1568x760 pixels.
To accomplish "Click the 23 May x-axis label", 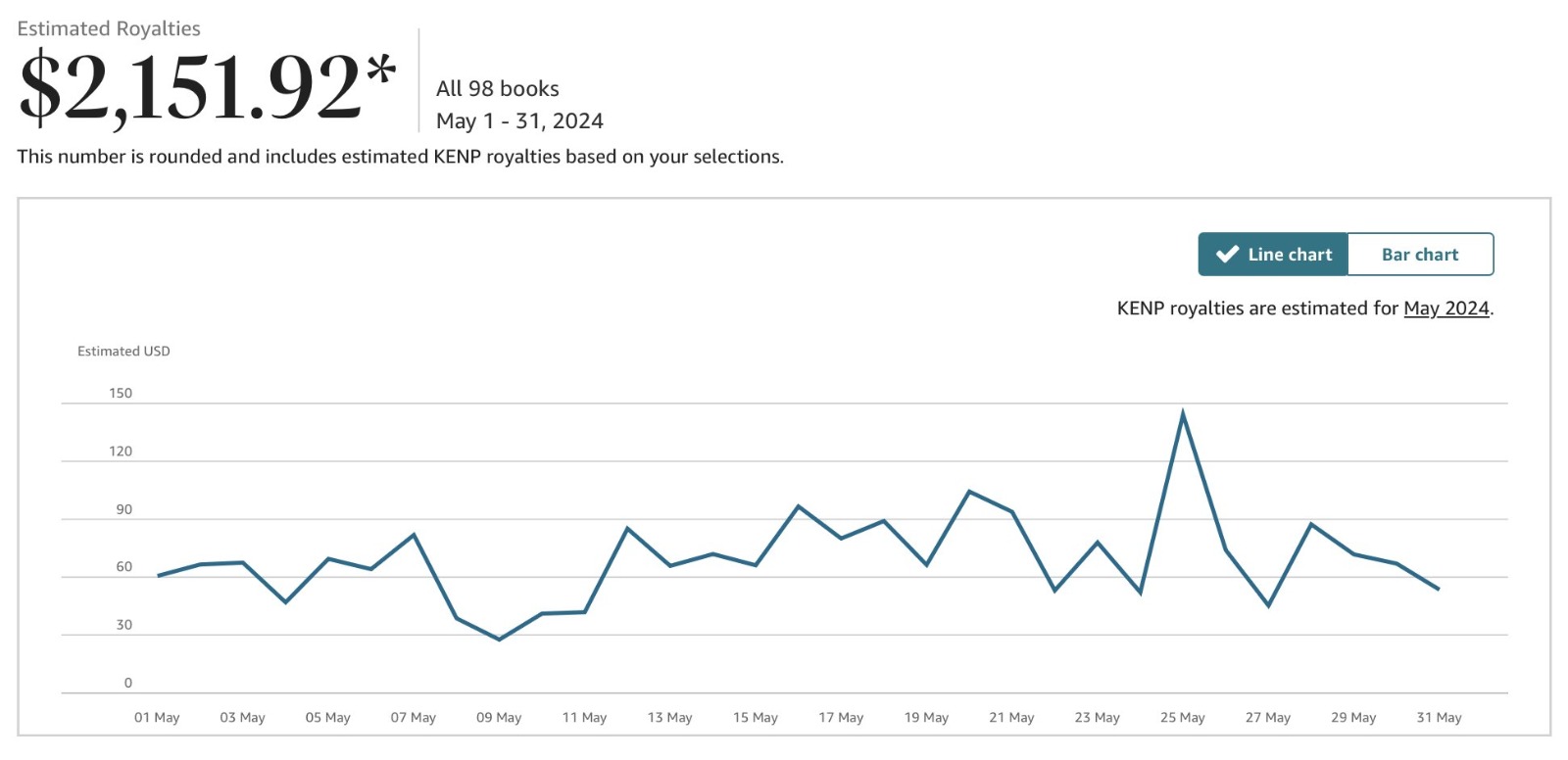I will tap(1097, 718).
